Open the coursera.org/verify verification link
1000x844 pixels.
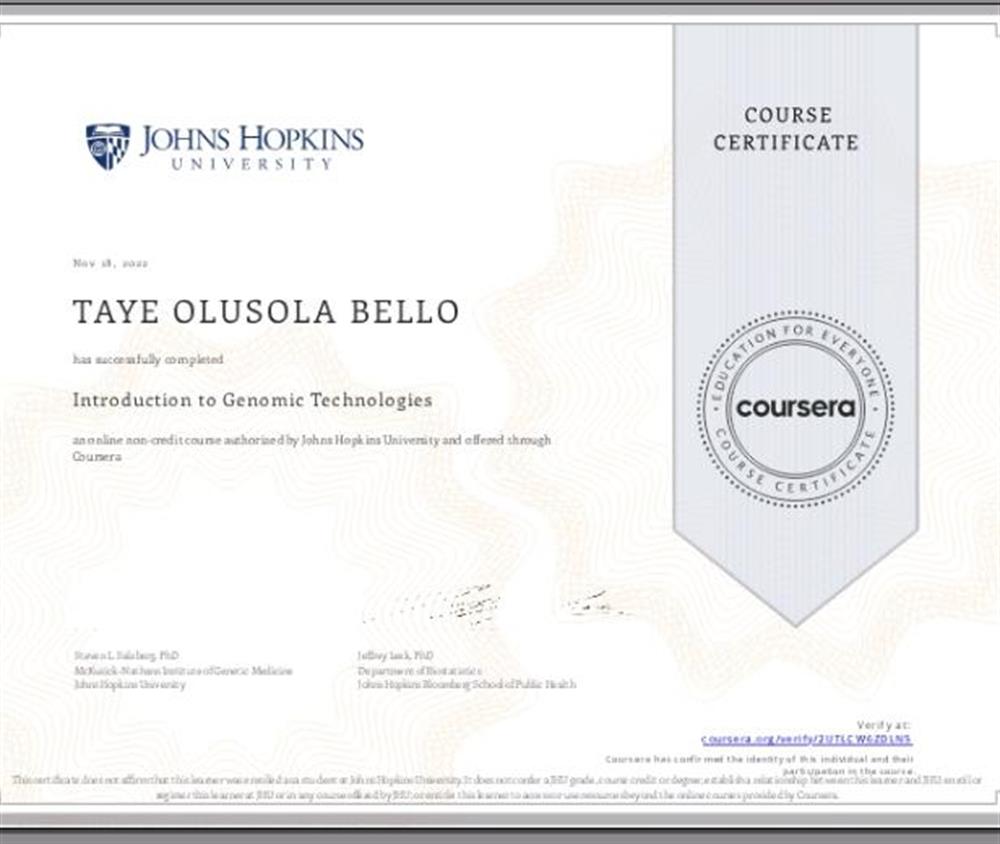point(806,739)
